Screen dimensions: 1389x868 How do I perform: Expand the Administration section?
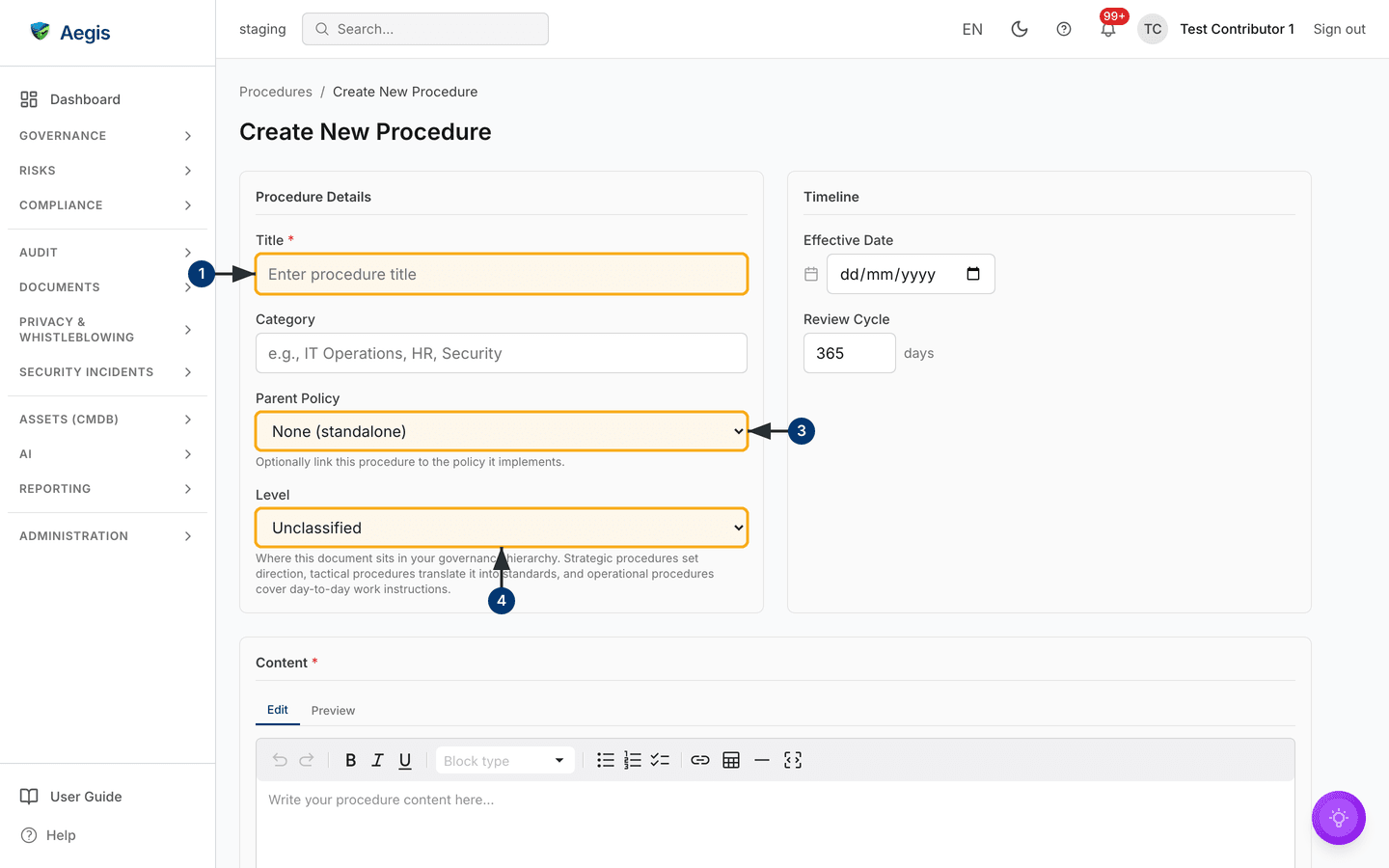[x=107, y=536]
